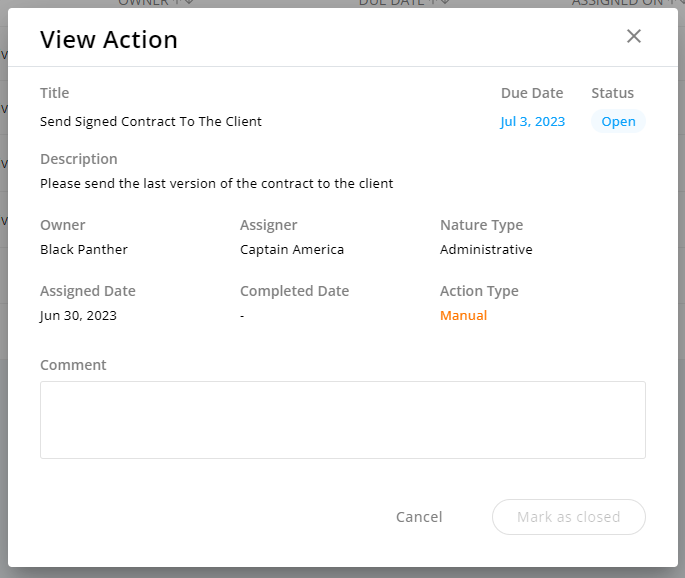
Task: Click the Due Date label
Action: coord(532,93)
